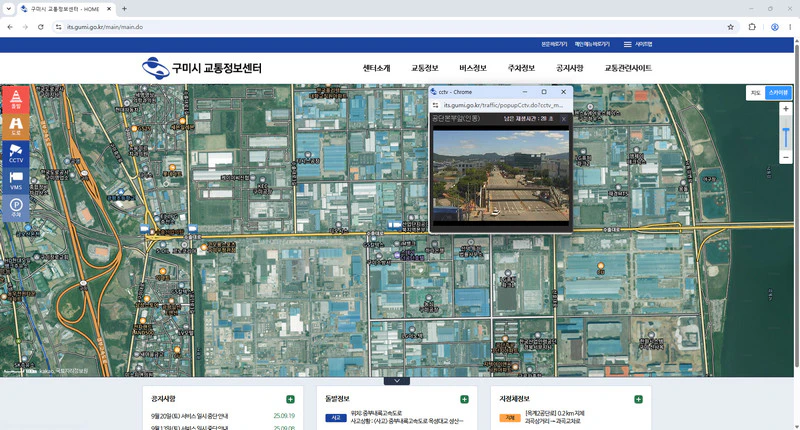Close 구미시 교통정보센터 tab
800x430 pixels.
[x=109, y=9]
